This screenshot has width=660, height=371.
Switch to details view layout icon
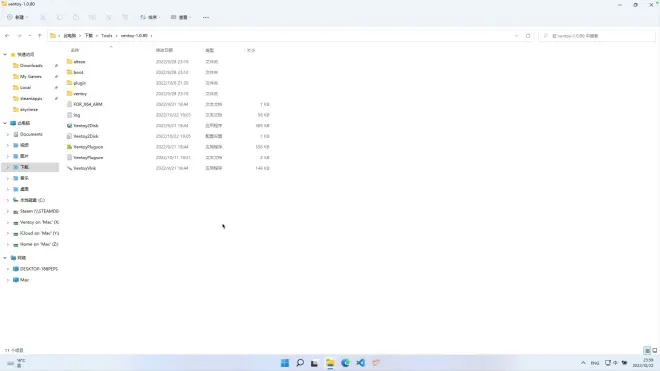point(647,350)
